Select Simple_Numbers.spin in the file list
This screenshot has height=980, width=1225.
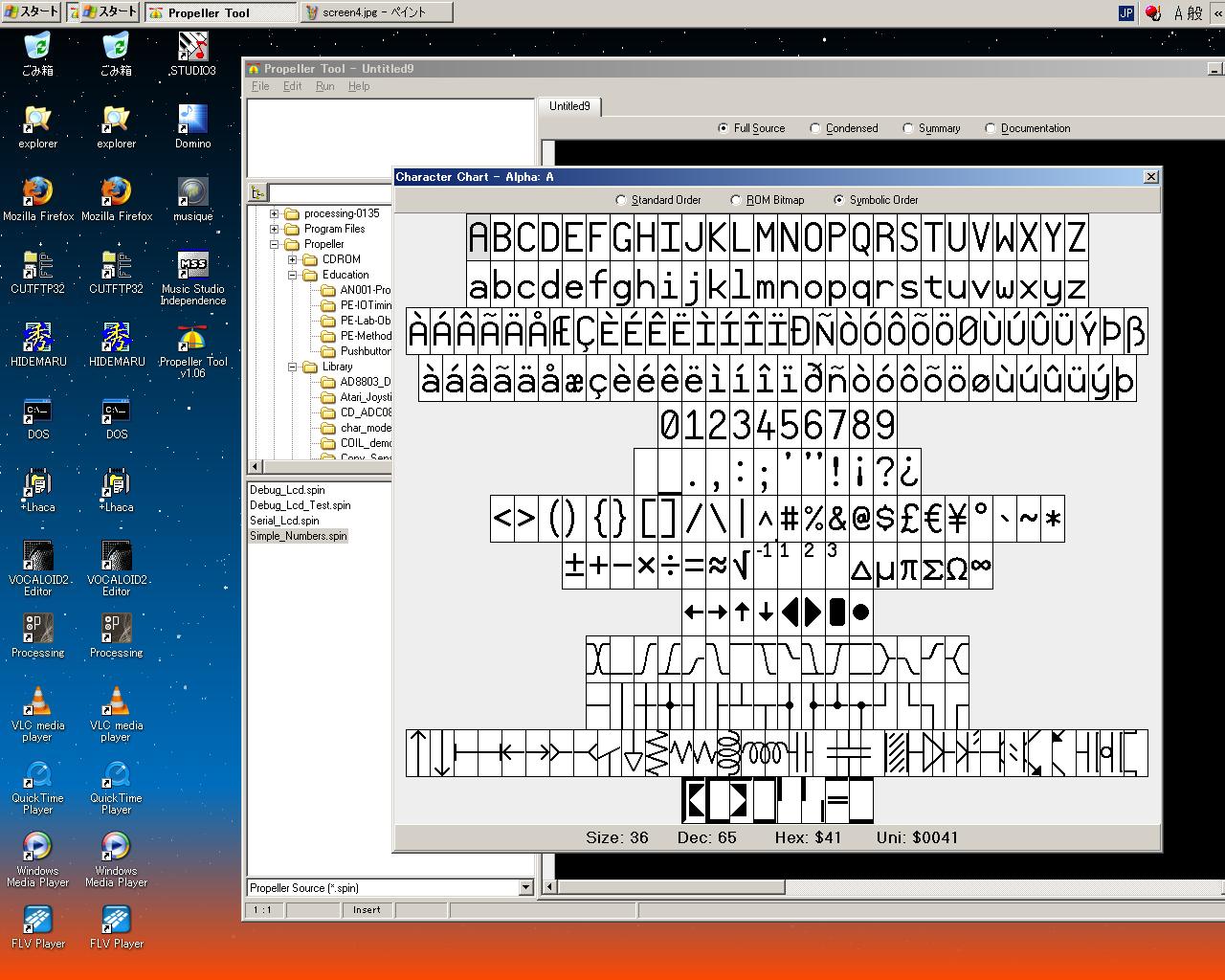point(299,536)
